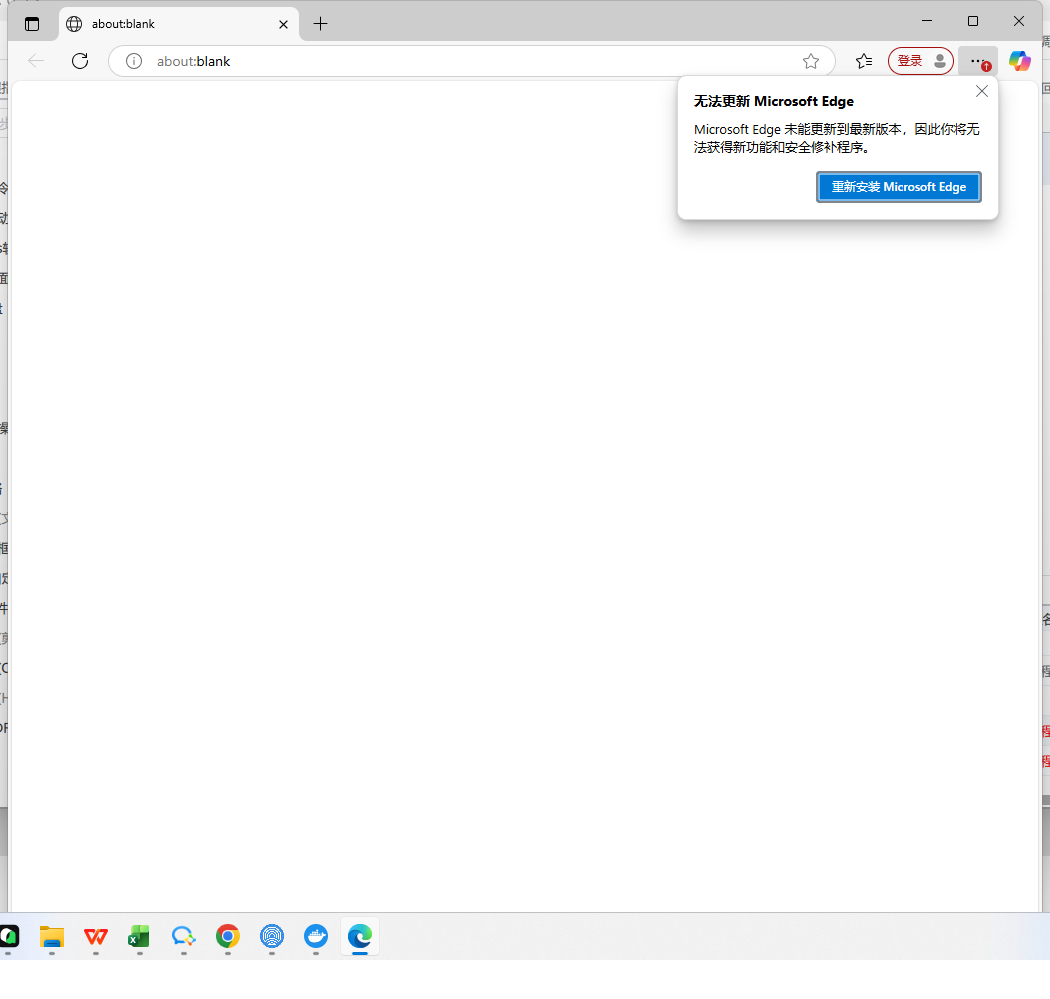Click 重新安装 Microsoft Edge button
This screenshot has width=1050, height=999.
click(899, 187)
